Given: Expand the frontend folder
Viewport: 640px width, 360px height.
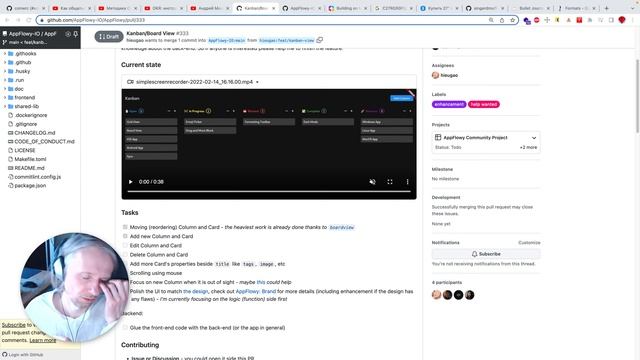Looking at the screenshot, I should coord(5,98).
